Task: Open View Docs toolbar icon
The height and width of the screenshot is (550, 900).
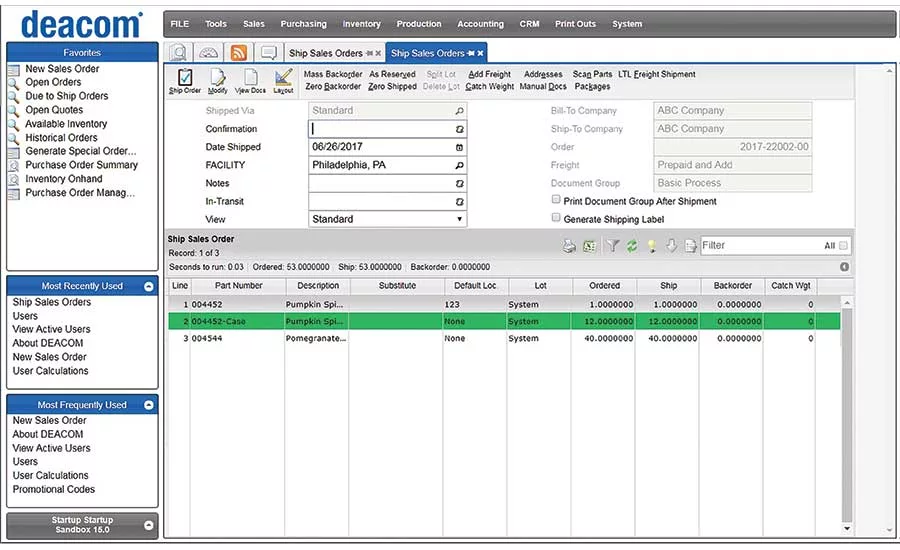Action: (x=250, y=77)
